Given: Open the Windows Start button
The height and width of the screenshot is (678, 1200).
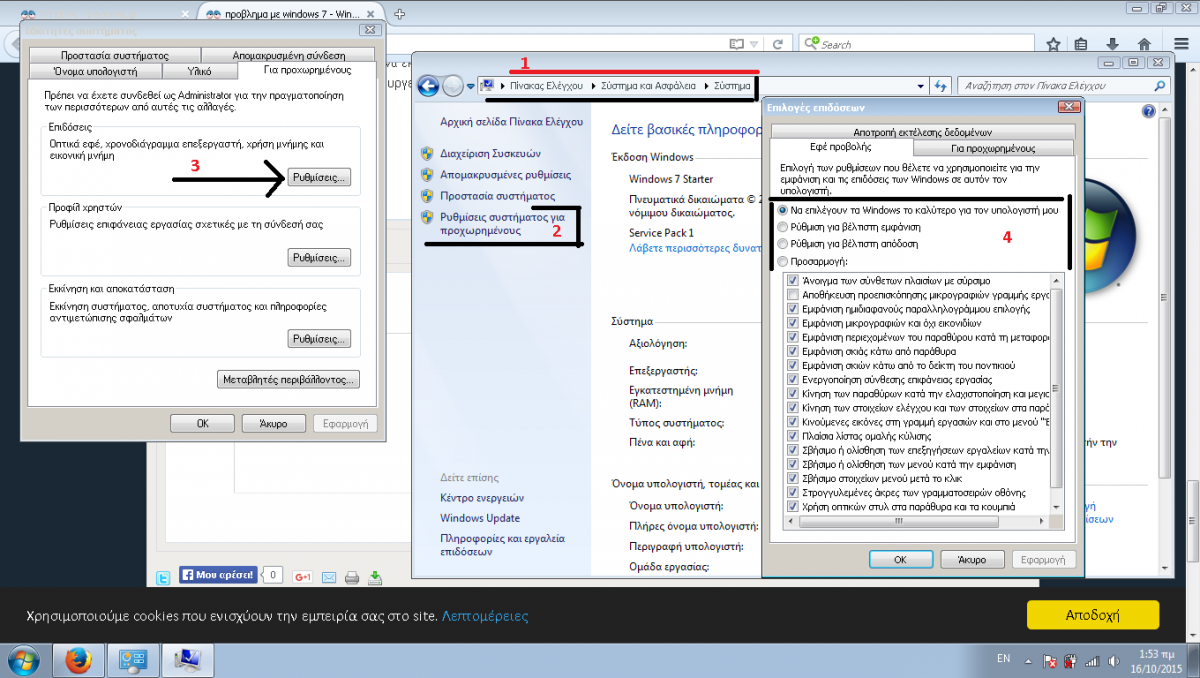Looking at the screenshot, I should (x=23, y=660).
